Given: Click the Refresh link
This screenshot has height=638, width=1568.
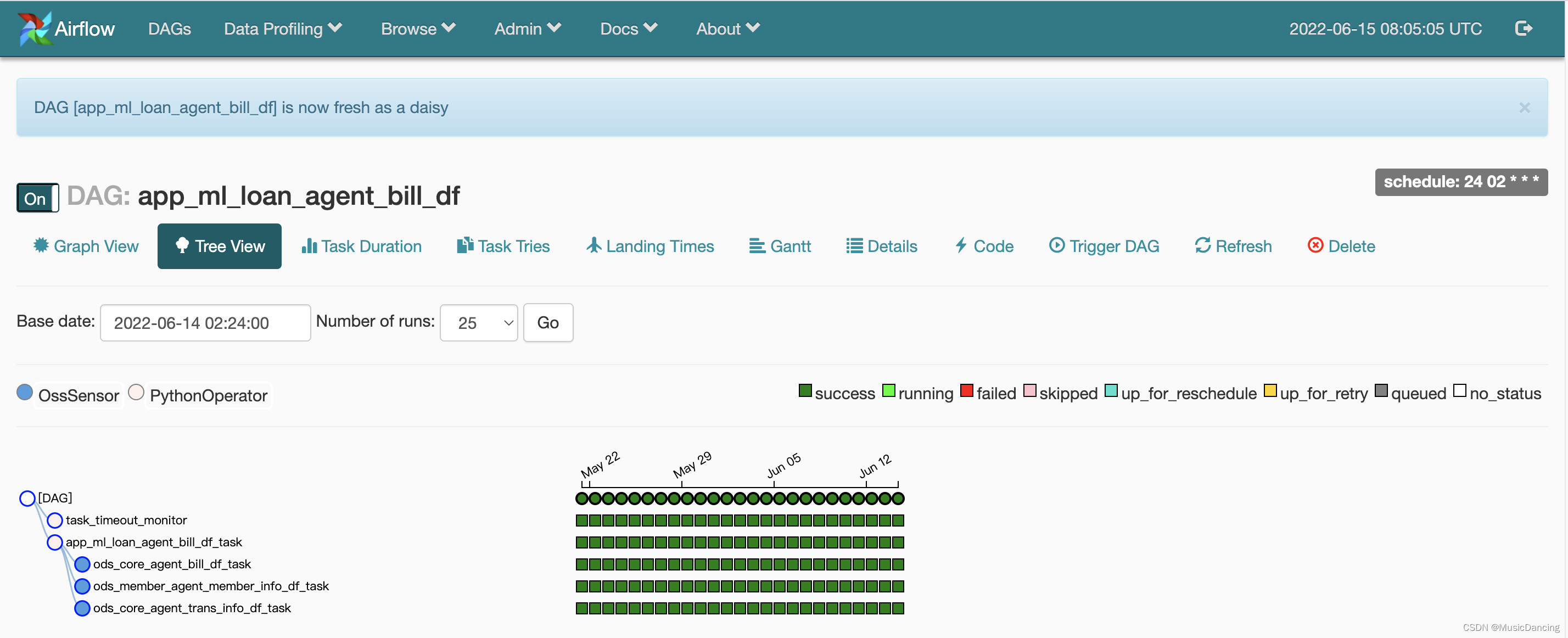Looking at the screenshot, I should pos(1233,246).
